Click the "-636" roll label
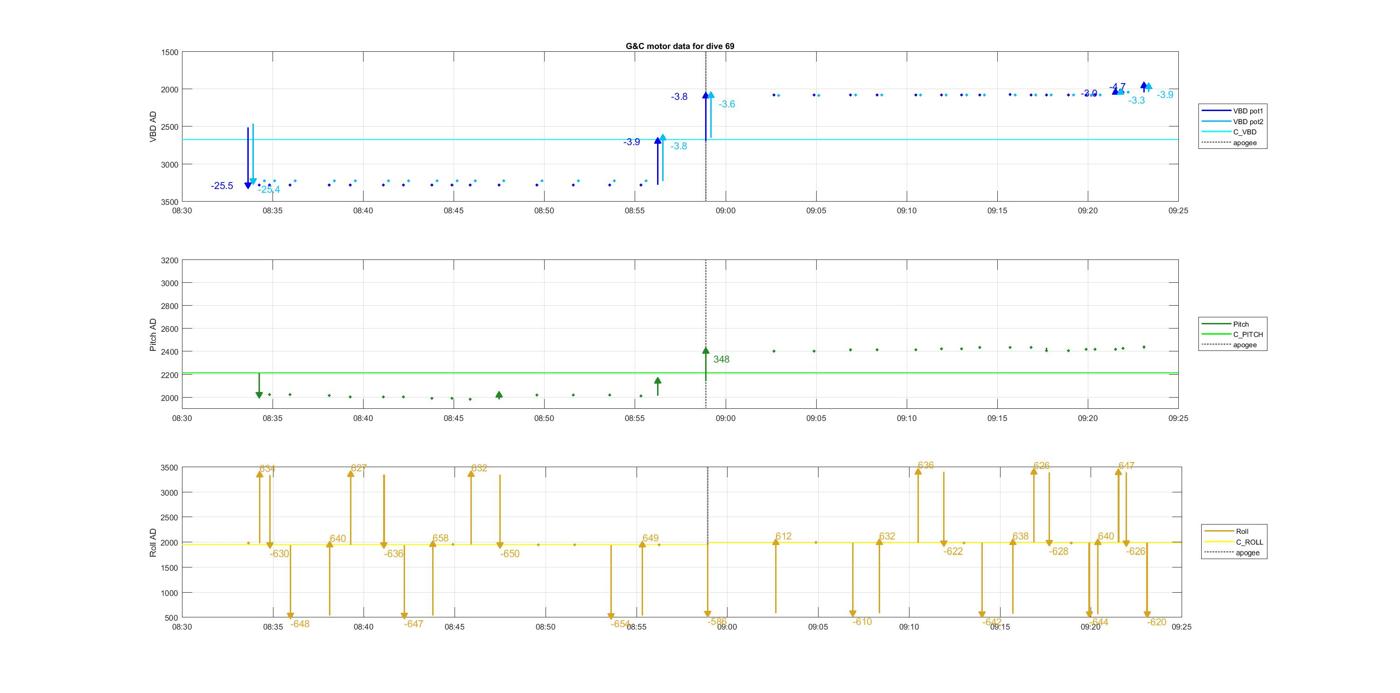The image size is (1400, 693). [x=394, y=553]
